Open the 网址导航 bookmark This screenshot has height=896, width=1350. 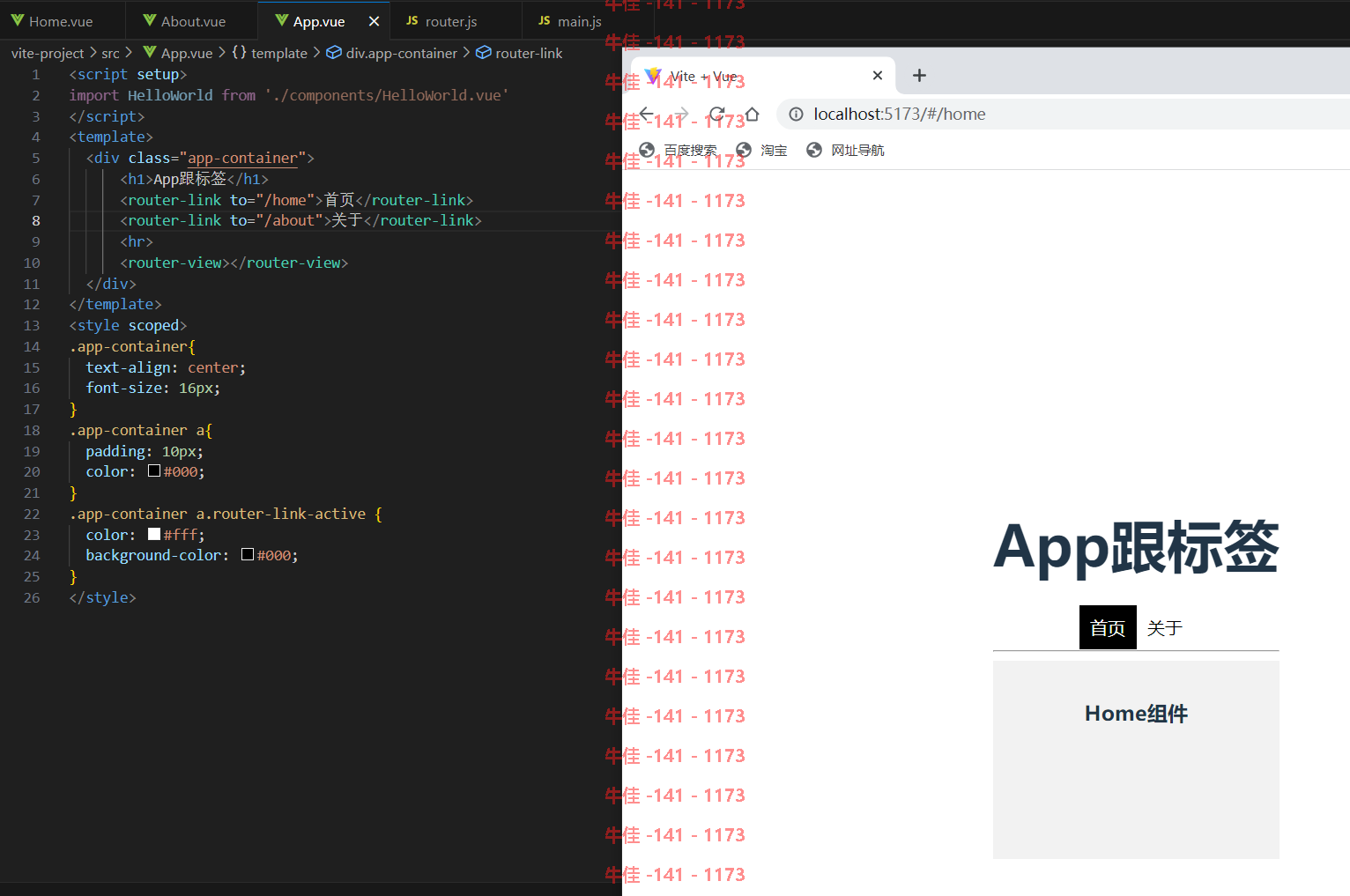[845, 150]
